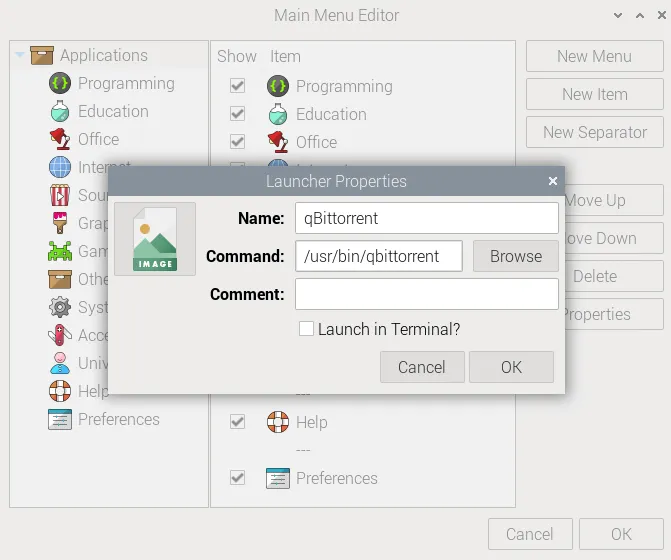Select Education flask icon in left tree
Screen dimensions: 671x560
(60, 111)
